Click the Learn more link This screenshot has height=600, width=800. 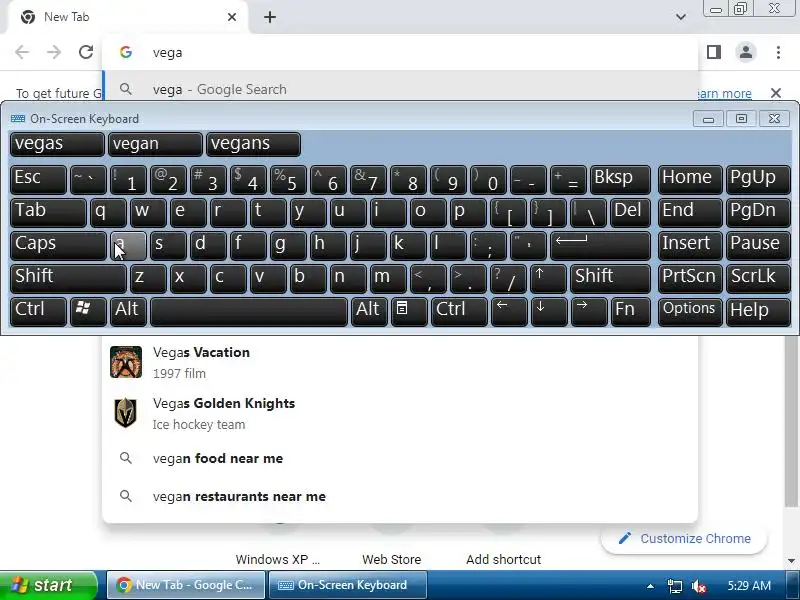coord(724,93)
